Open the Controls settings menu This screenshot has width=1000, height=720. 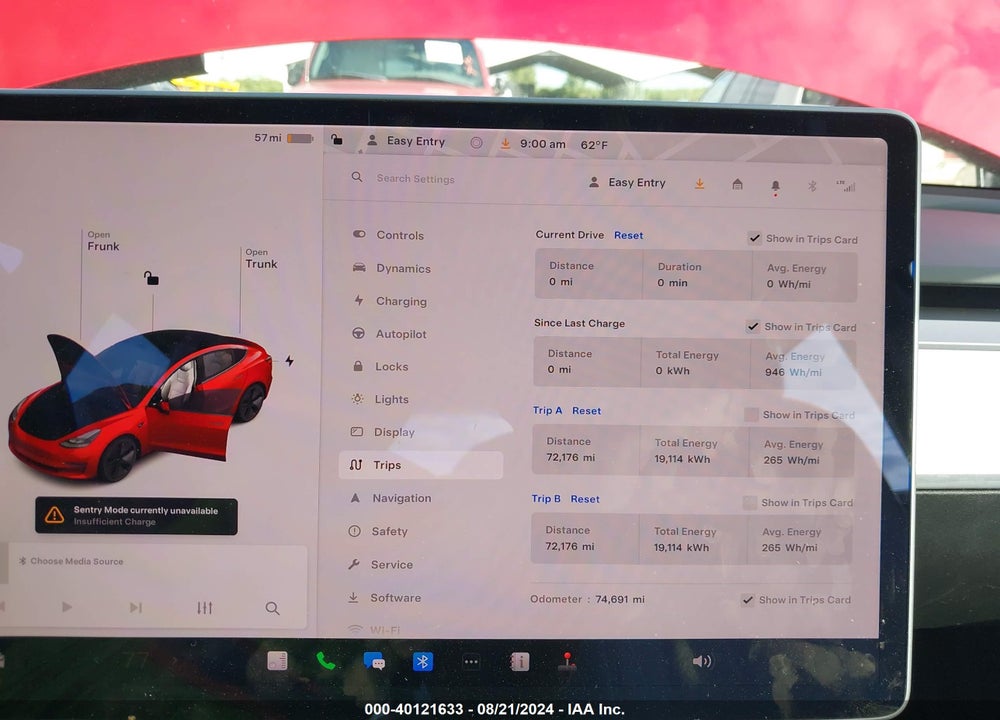tap(388, 235)
